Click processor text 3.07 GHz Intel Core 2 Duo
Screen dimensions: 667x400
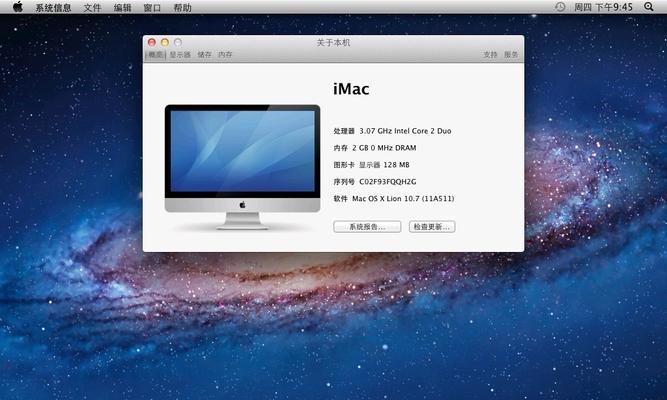405,131
